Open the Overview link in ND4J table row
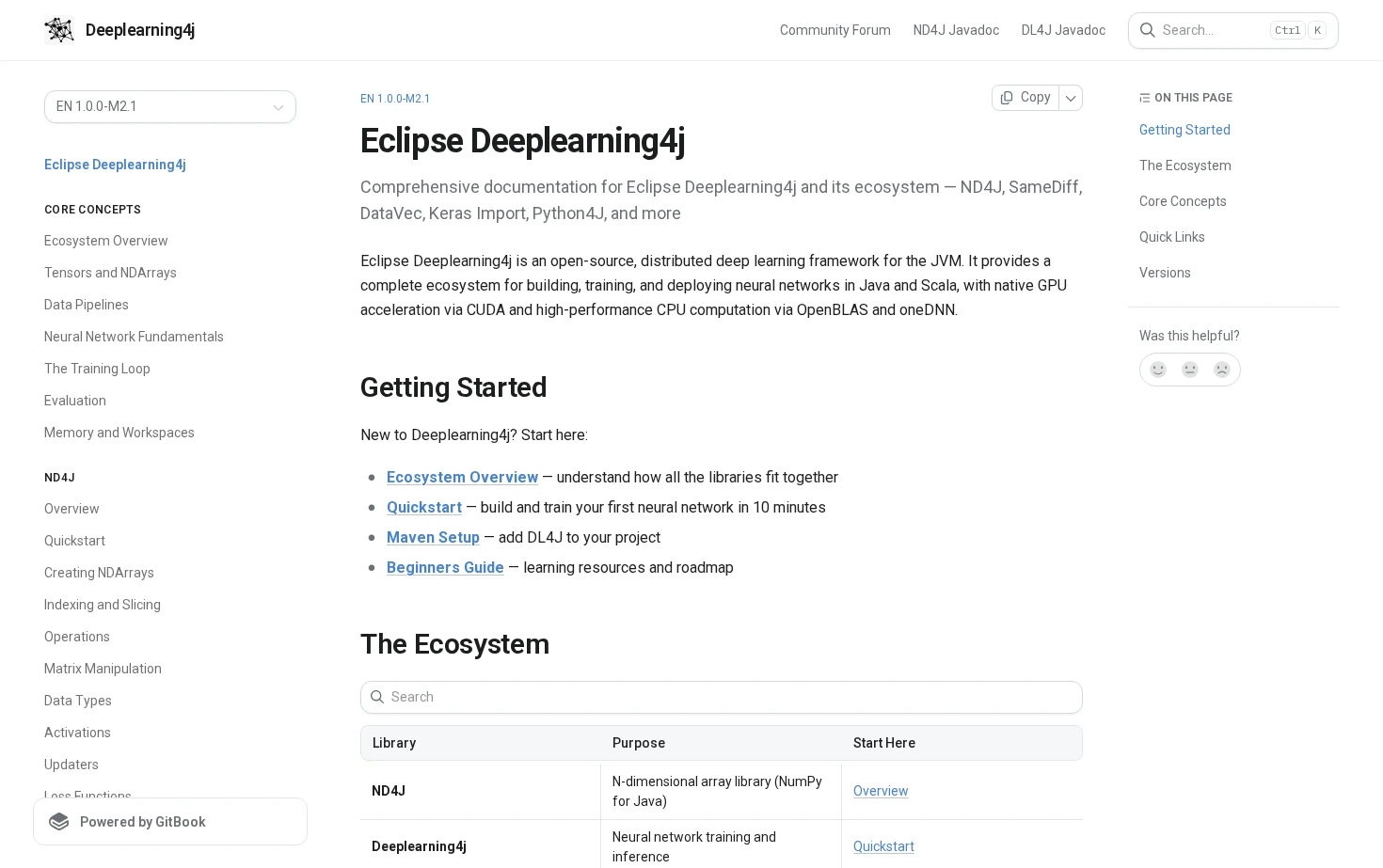 [x=881, y=791]
